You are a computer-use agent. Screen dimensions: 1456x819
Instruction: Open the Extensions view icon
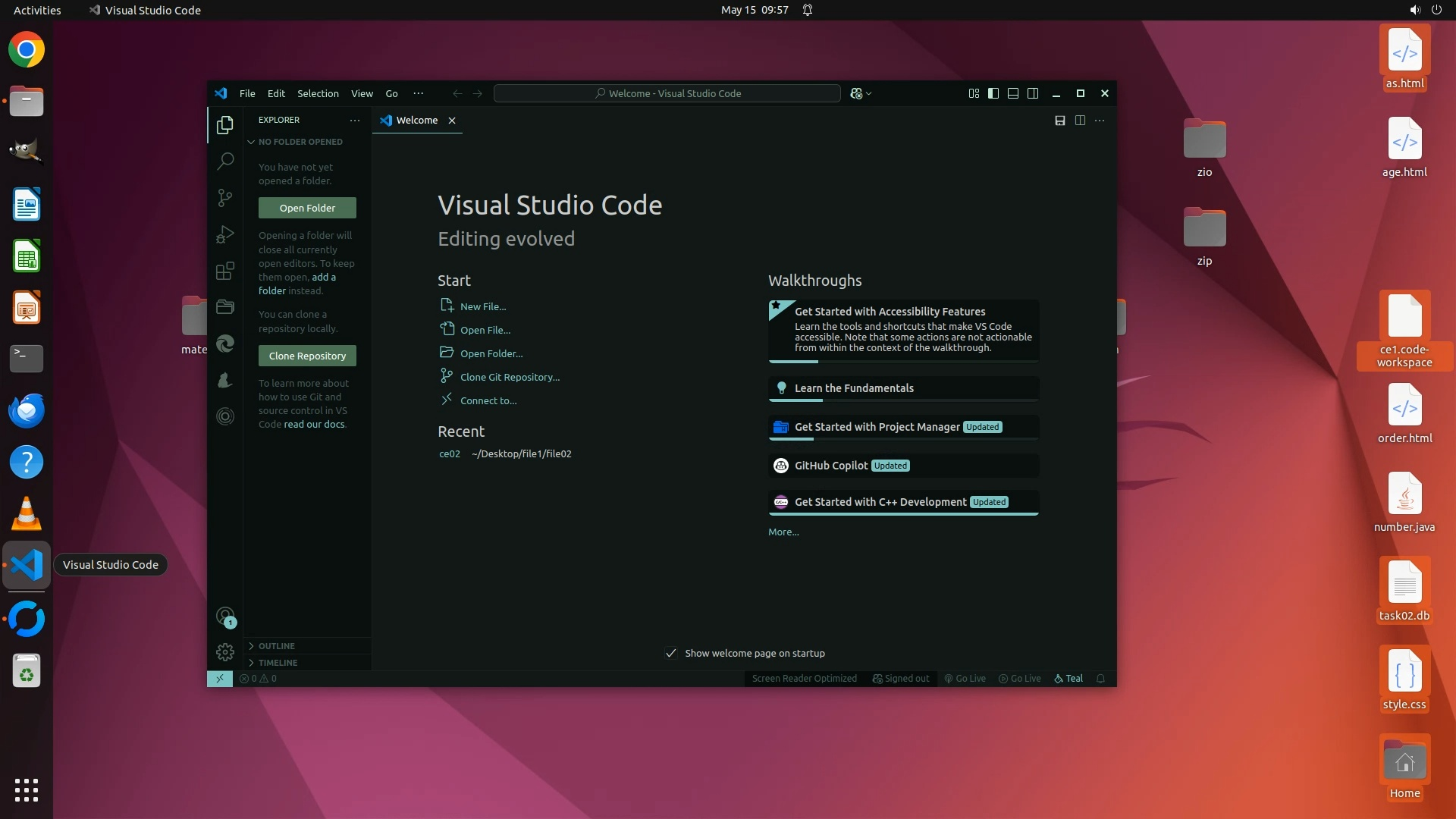click(x=225, y=271)
